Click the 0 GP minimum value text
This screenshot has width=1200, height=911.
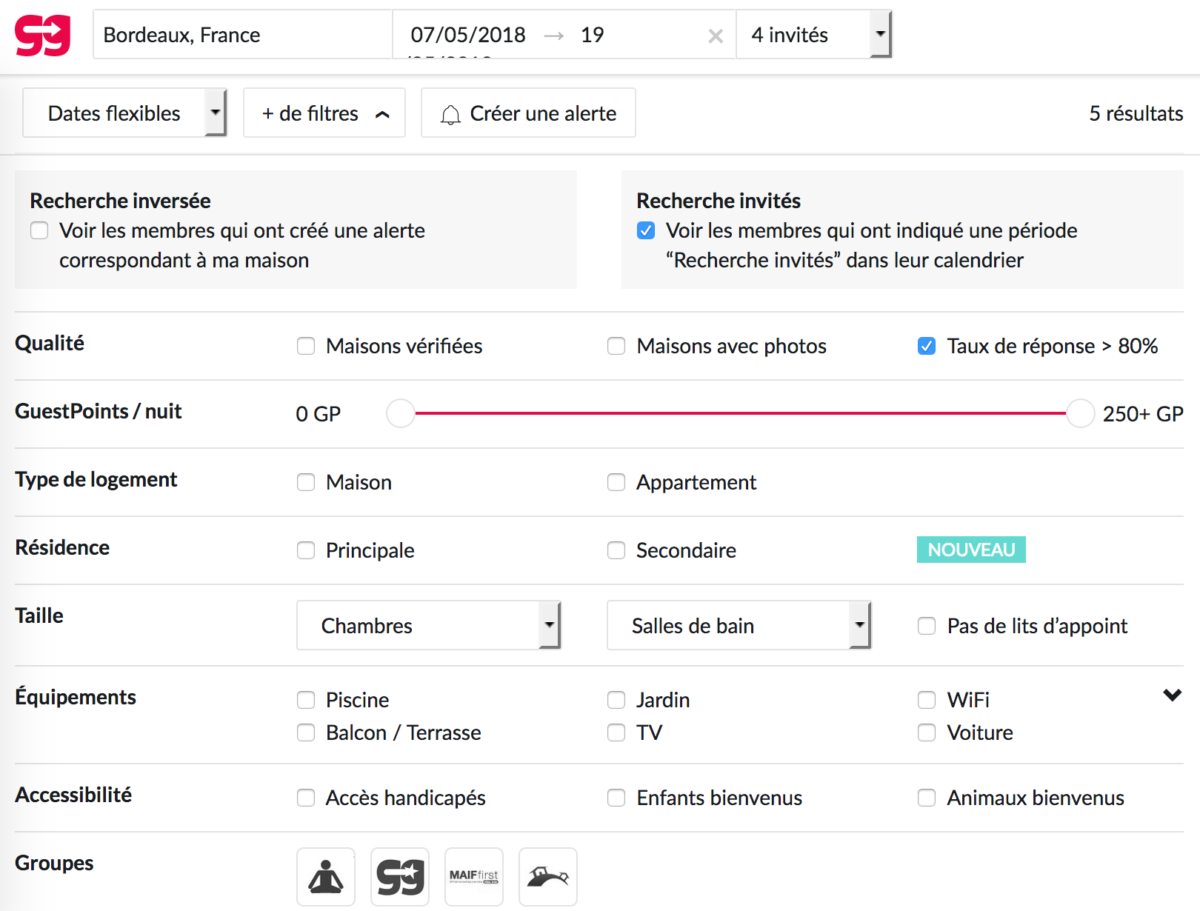pos(319,414)
